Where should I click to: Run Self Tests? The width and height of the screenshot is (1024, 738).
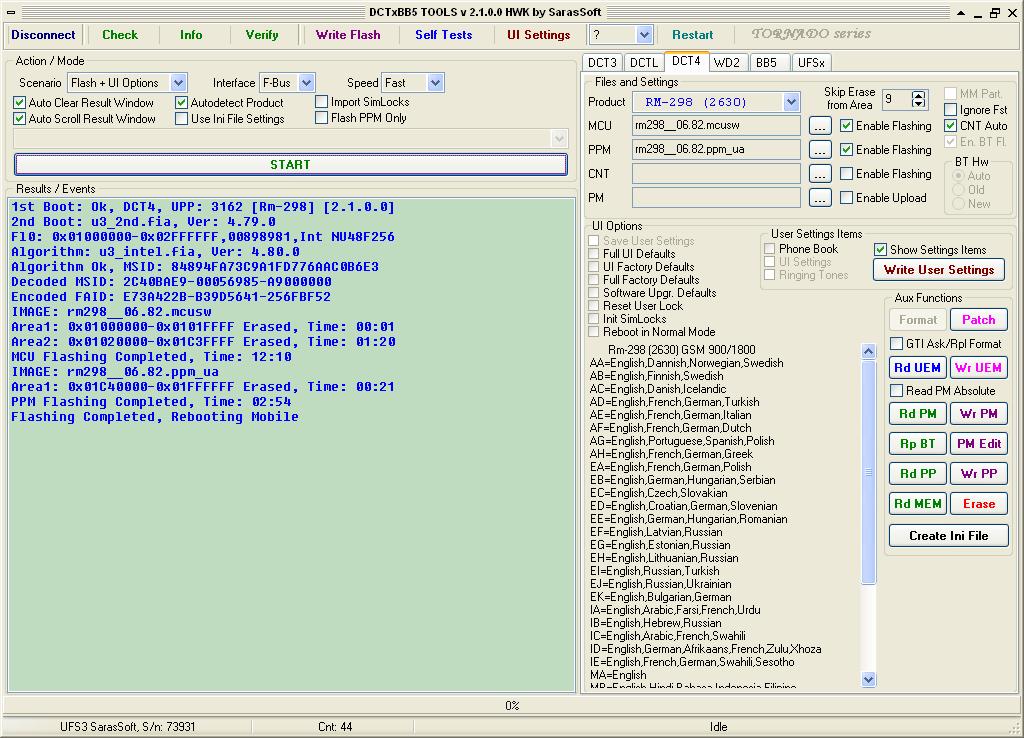coord(443,35)
